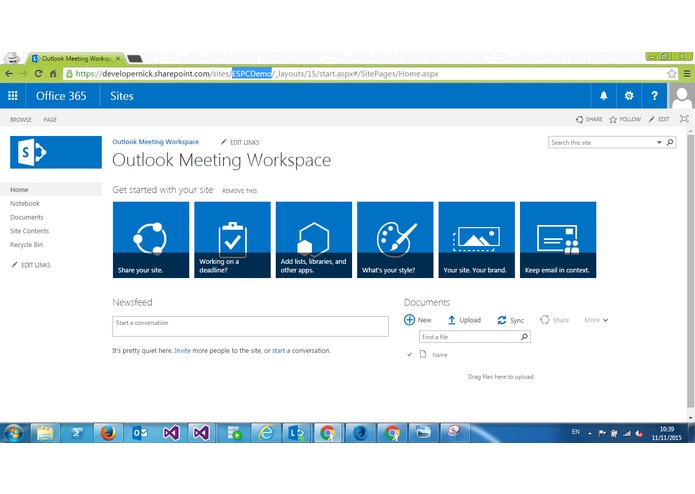
Task: Click the focus on content icon
Action: [684, 119]
